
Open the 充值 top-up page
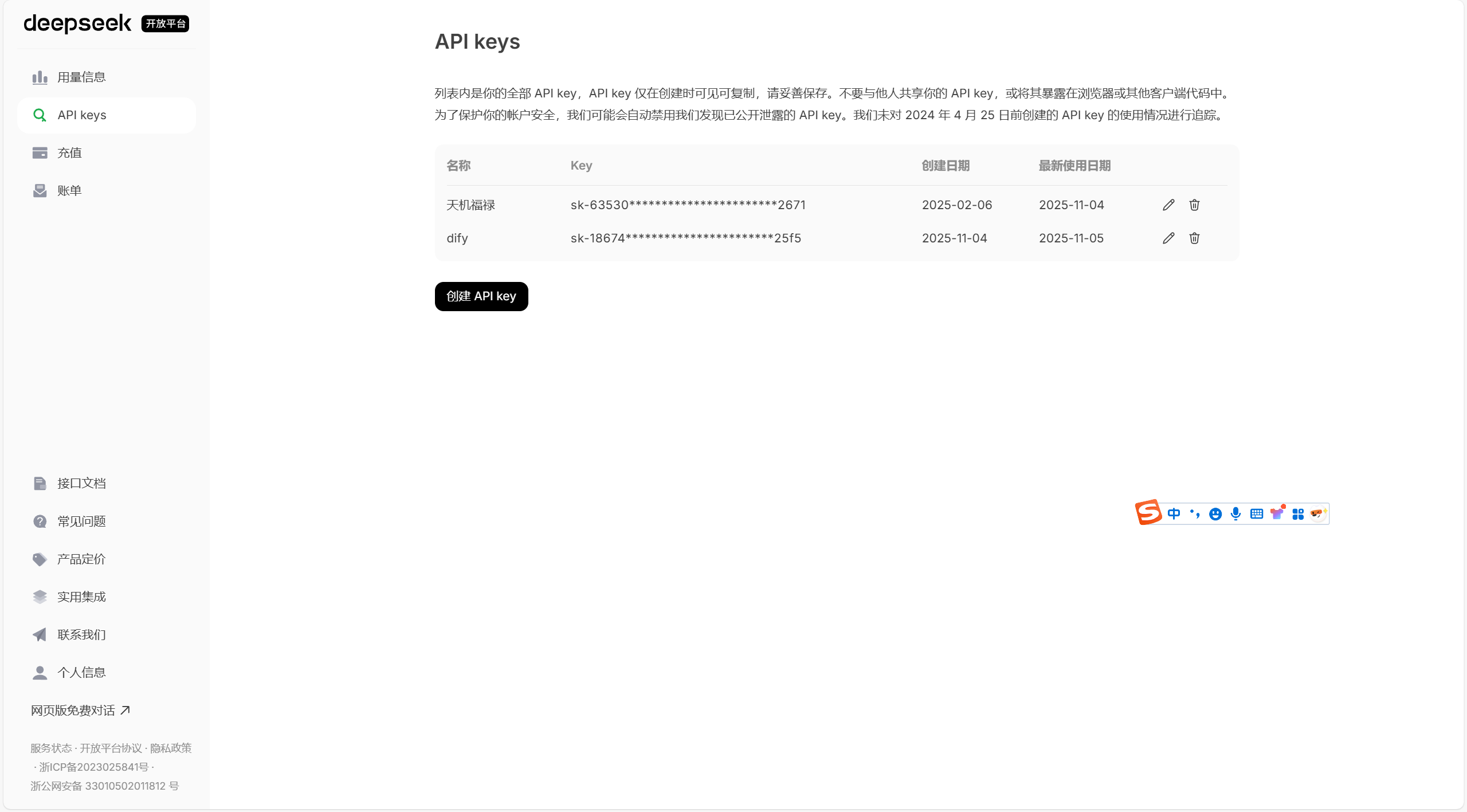click(69, 153)
